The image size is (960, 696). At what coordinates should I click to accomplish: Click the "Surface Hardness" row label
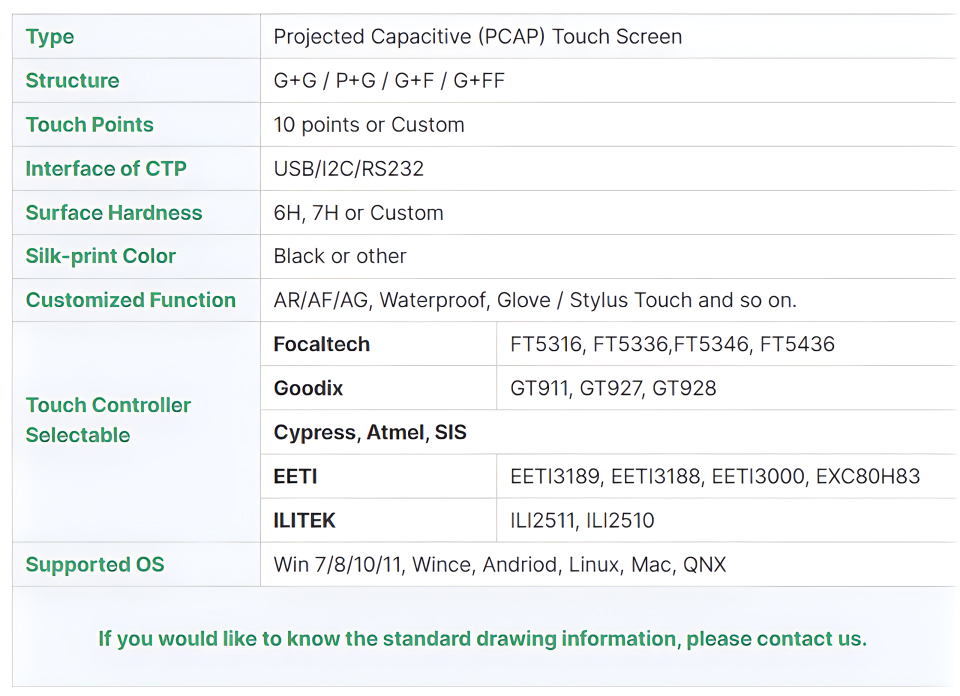pos(114,213)
